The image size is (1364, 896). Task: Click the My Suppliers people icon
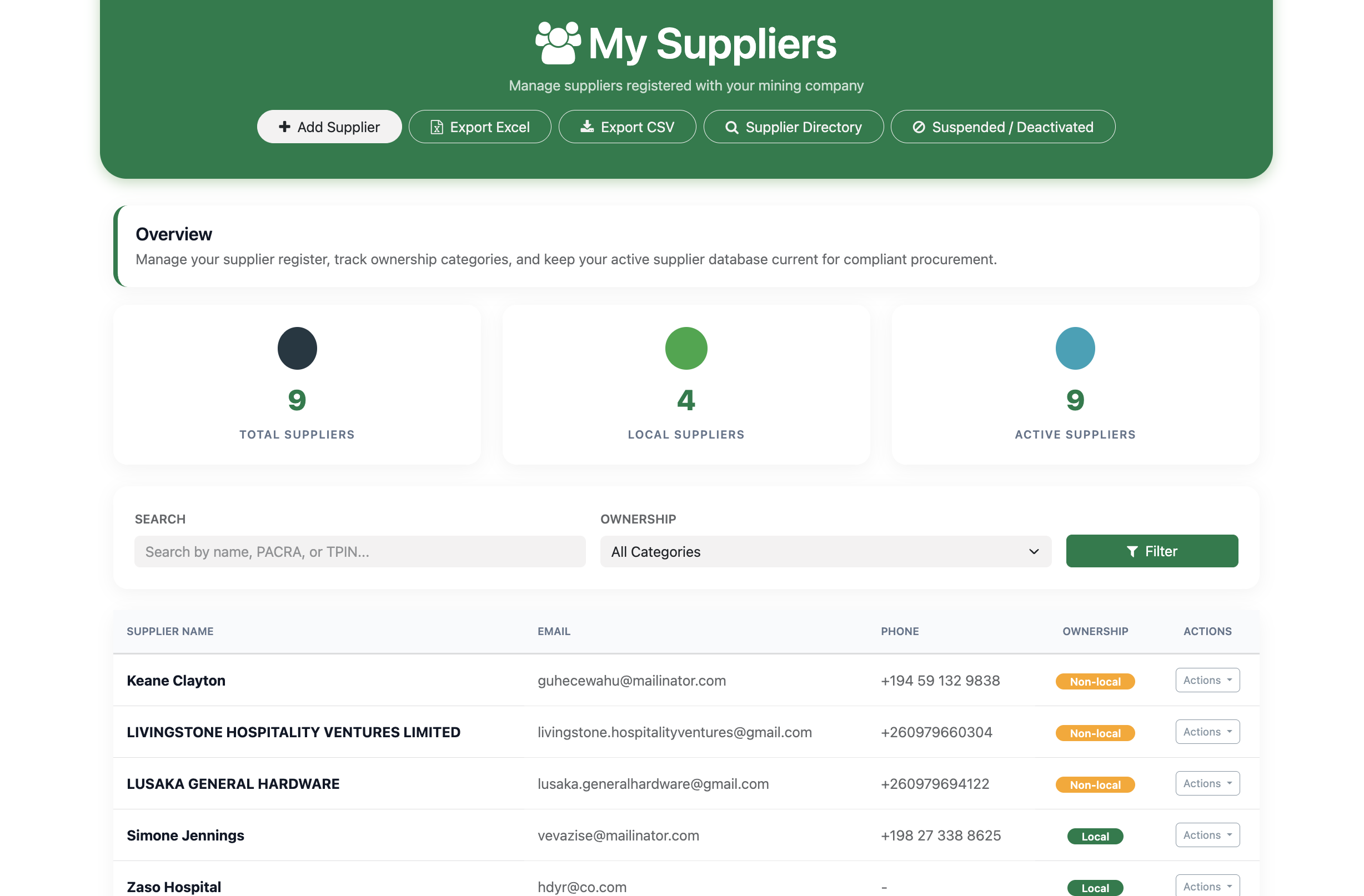coord(558,43)
